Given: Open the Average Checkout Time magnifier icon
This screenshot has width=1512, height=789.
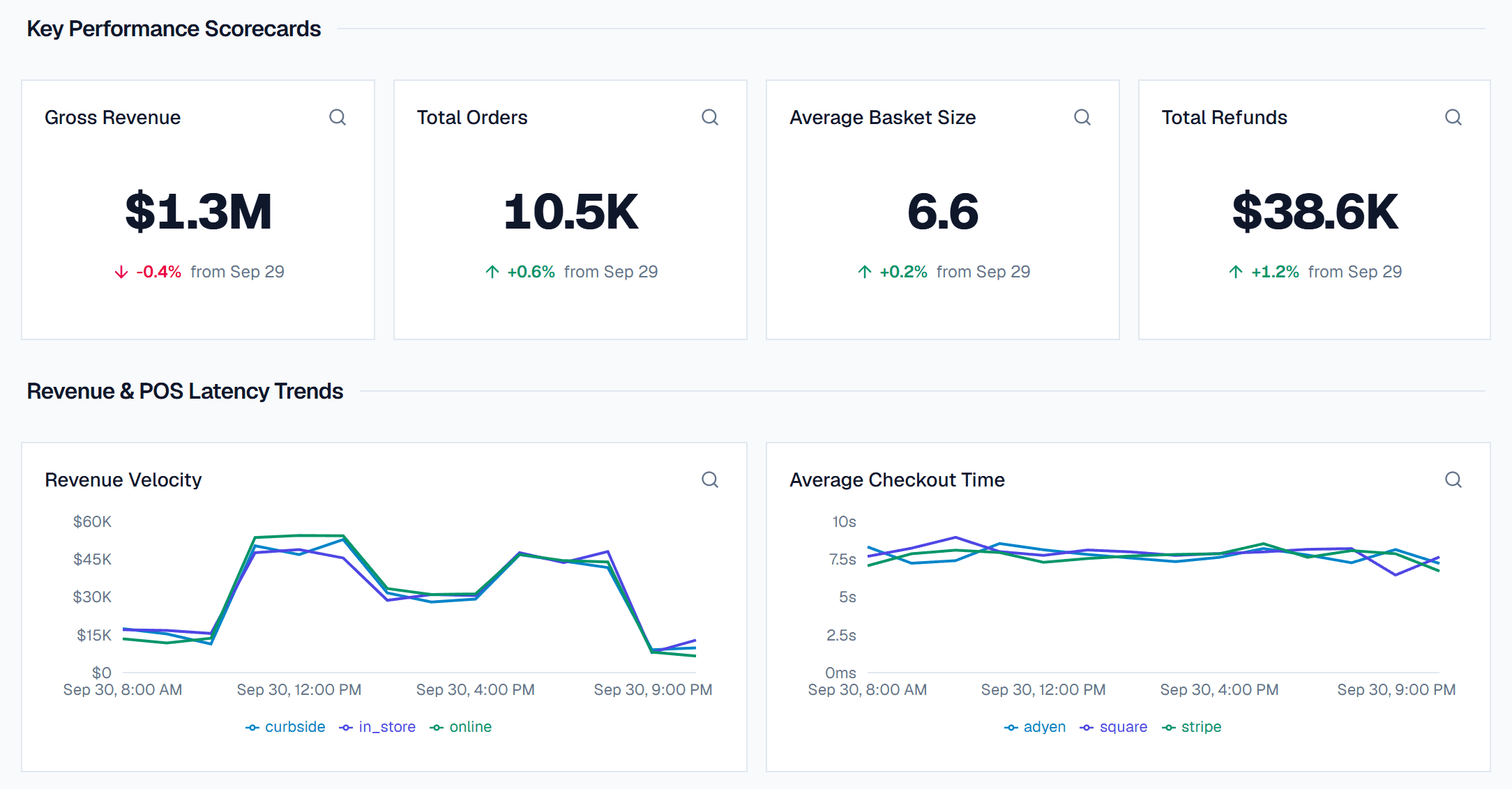Looking at the screenshot, I should (x=1453, y=480).
